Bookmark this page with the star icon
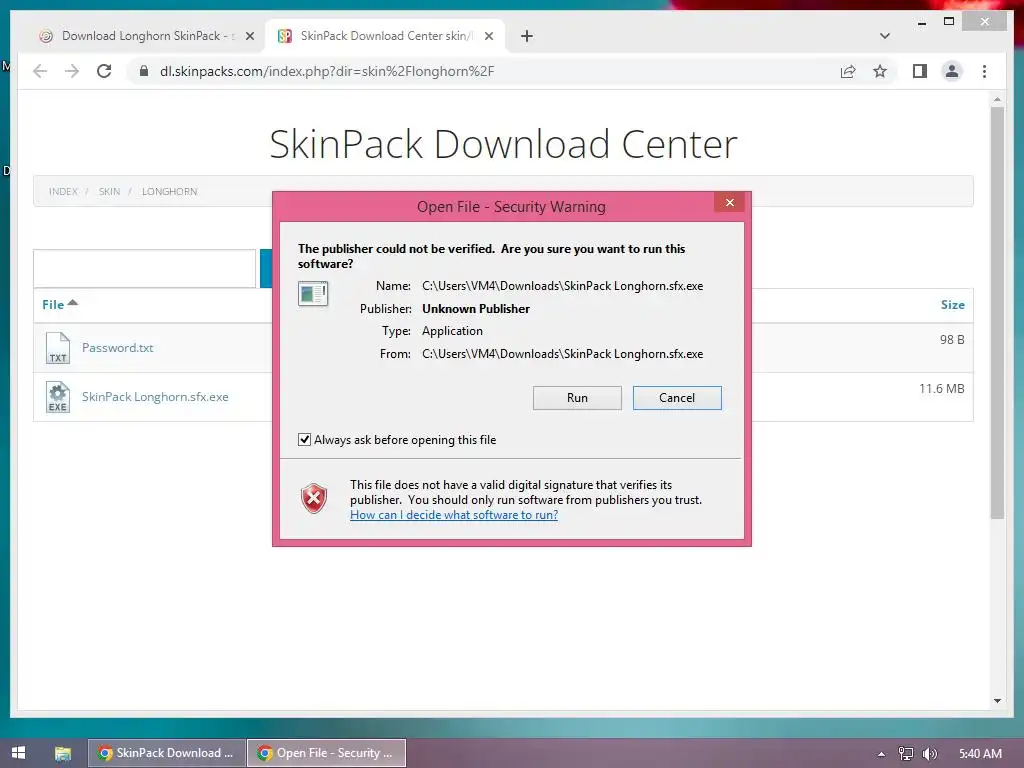 [880, 71]
